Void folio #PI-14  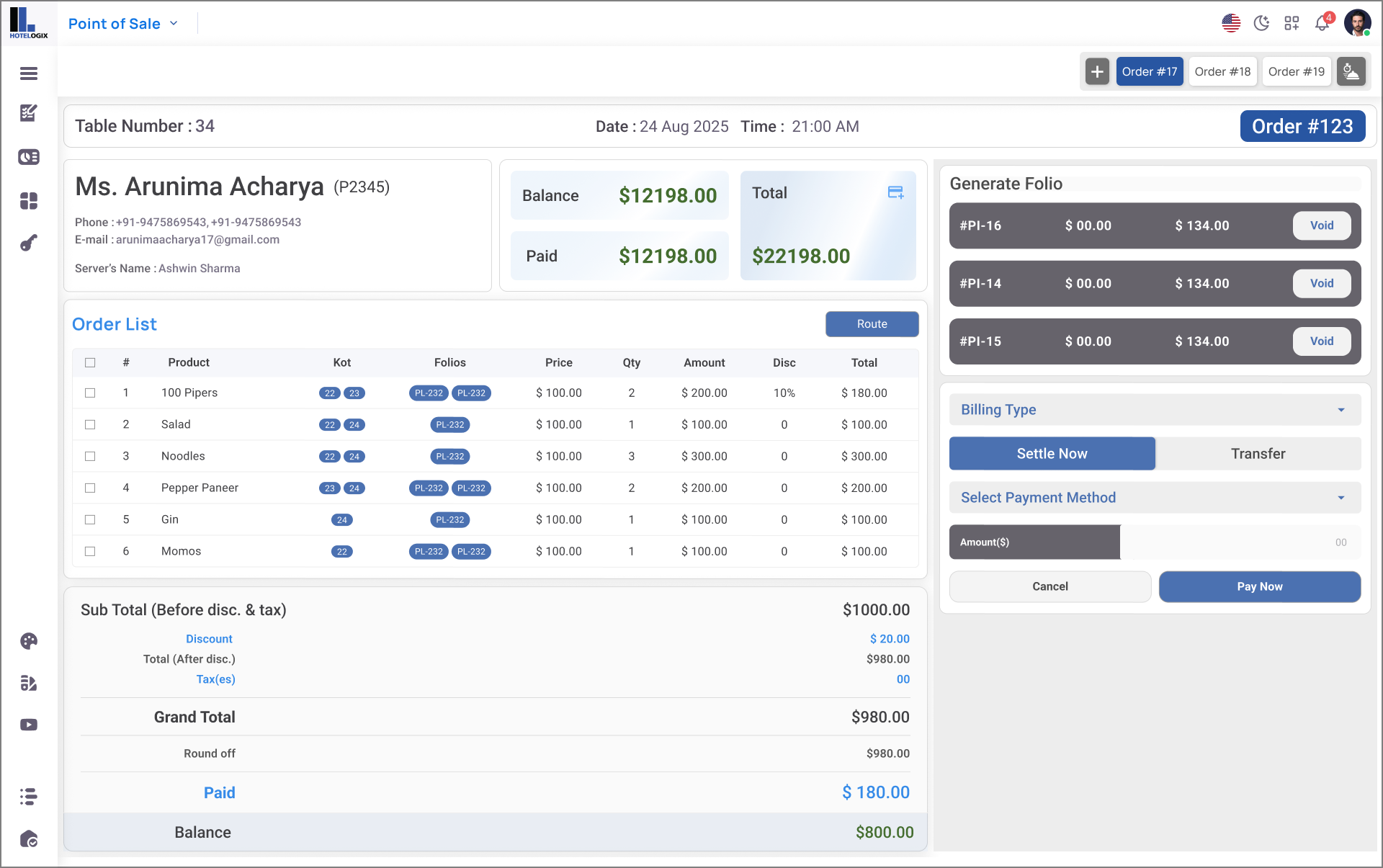1321,284
